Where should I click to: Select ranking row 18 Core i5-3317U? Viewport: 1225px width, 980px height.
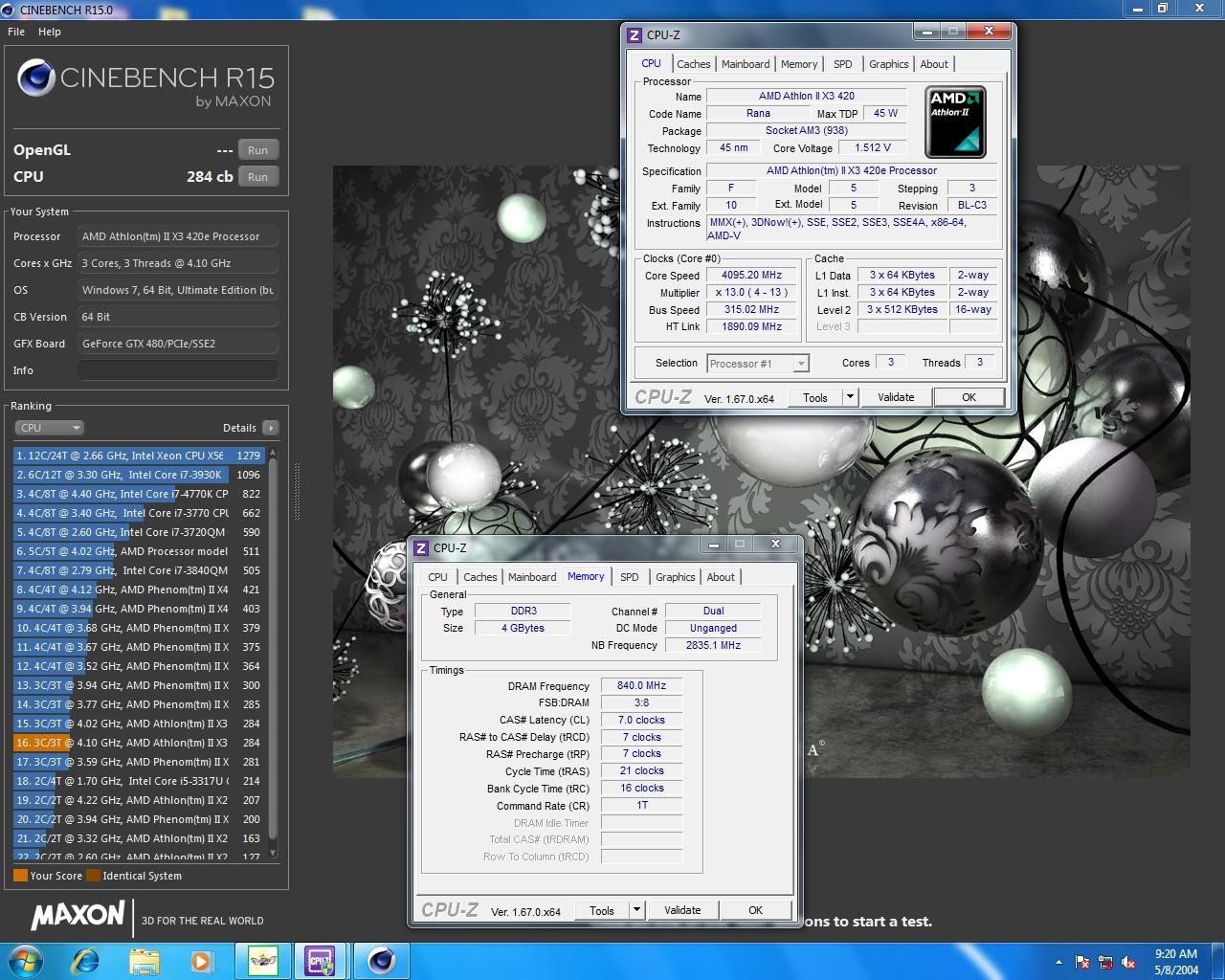[x=139, y=781]
